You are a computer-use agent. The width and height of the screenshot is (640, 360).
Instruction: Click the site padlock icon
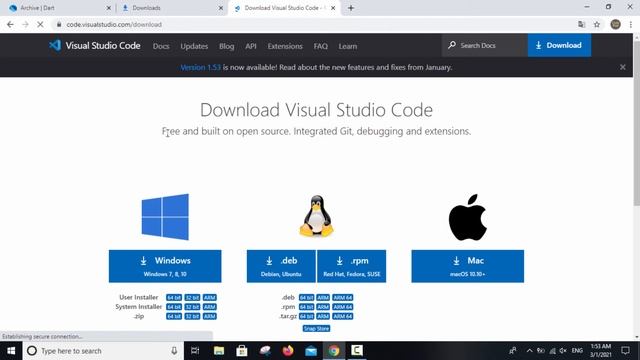[59, 24]
